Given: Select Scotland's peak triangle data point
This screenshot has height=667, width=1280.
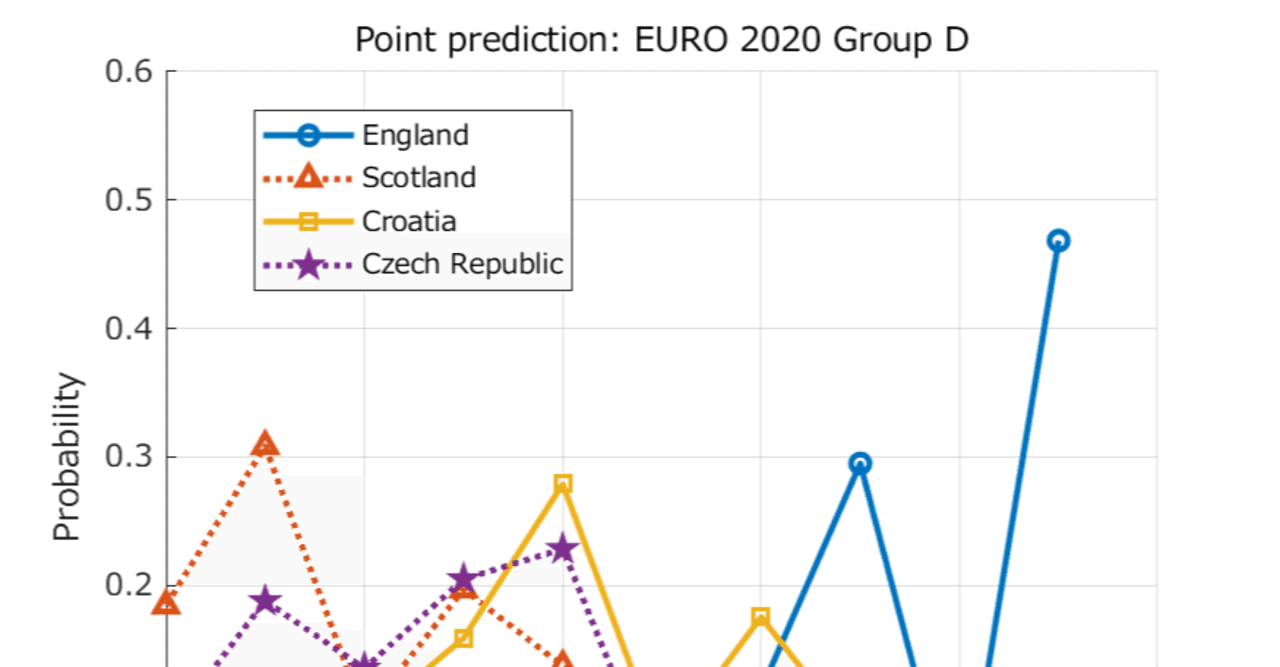Looking at the screenshot, I should pyautogui.click(x=265, y=445).
